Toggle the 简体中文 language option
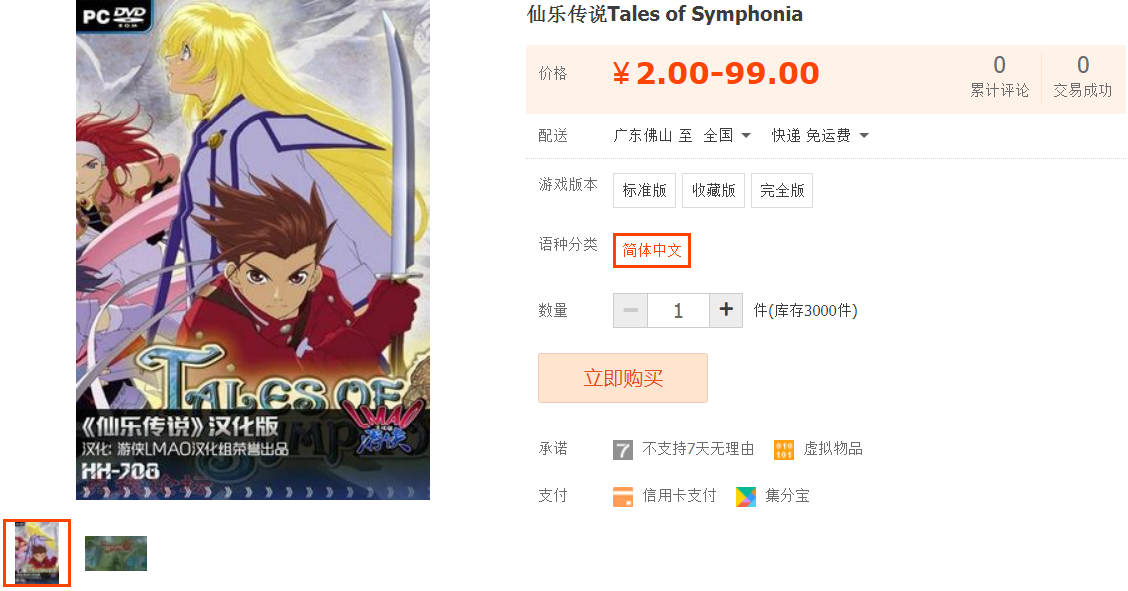The width and height of the screenshot is (1128, 591). 652,250
